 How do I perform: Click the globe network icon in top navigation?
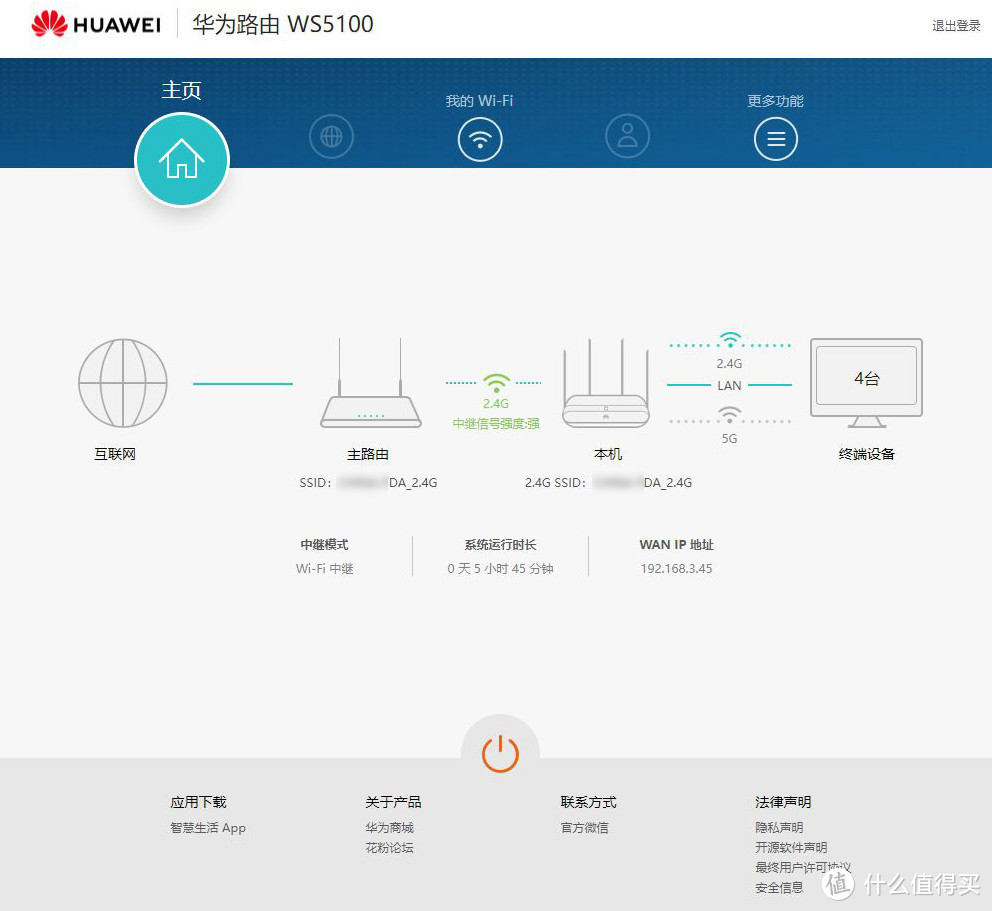[331, 137]
